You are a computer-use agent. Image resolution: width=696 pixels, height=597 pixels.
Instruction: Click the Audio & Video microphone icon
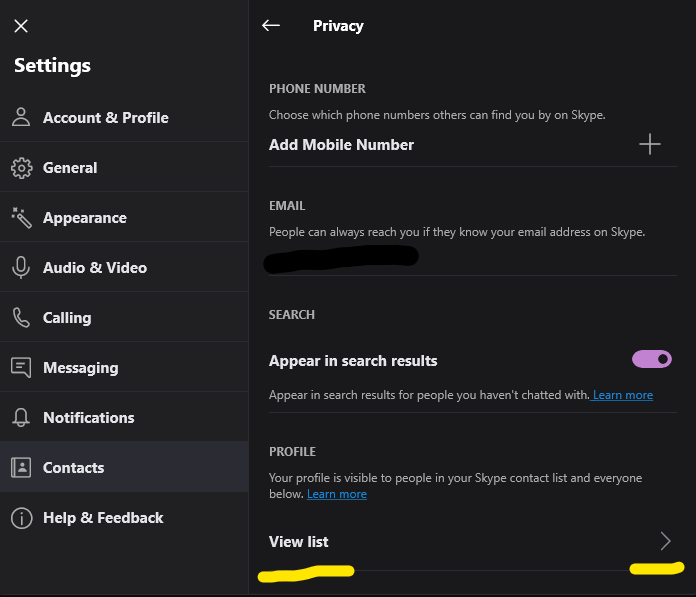(x=21, y=267)
